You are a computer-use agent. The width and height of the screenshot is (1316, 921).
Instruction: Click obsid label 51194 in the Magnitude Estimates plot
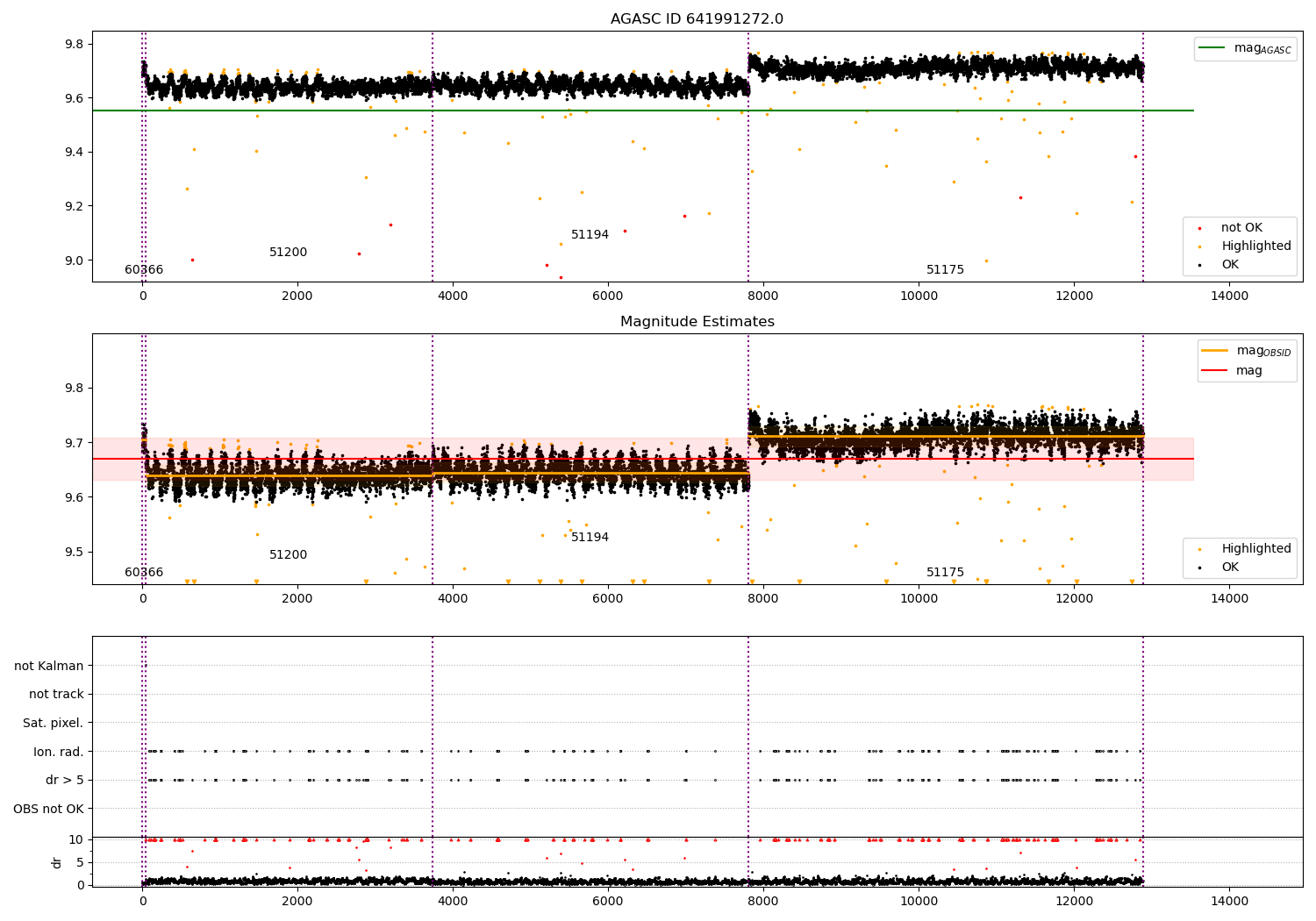point(590,538)
